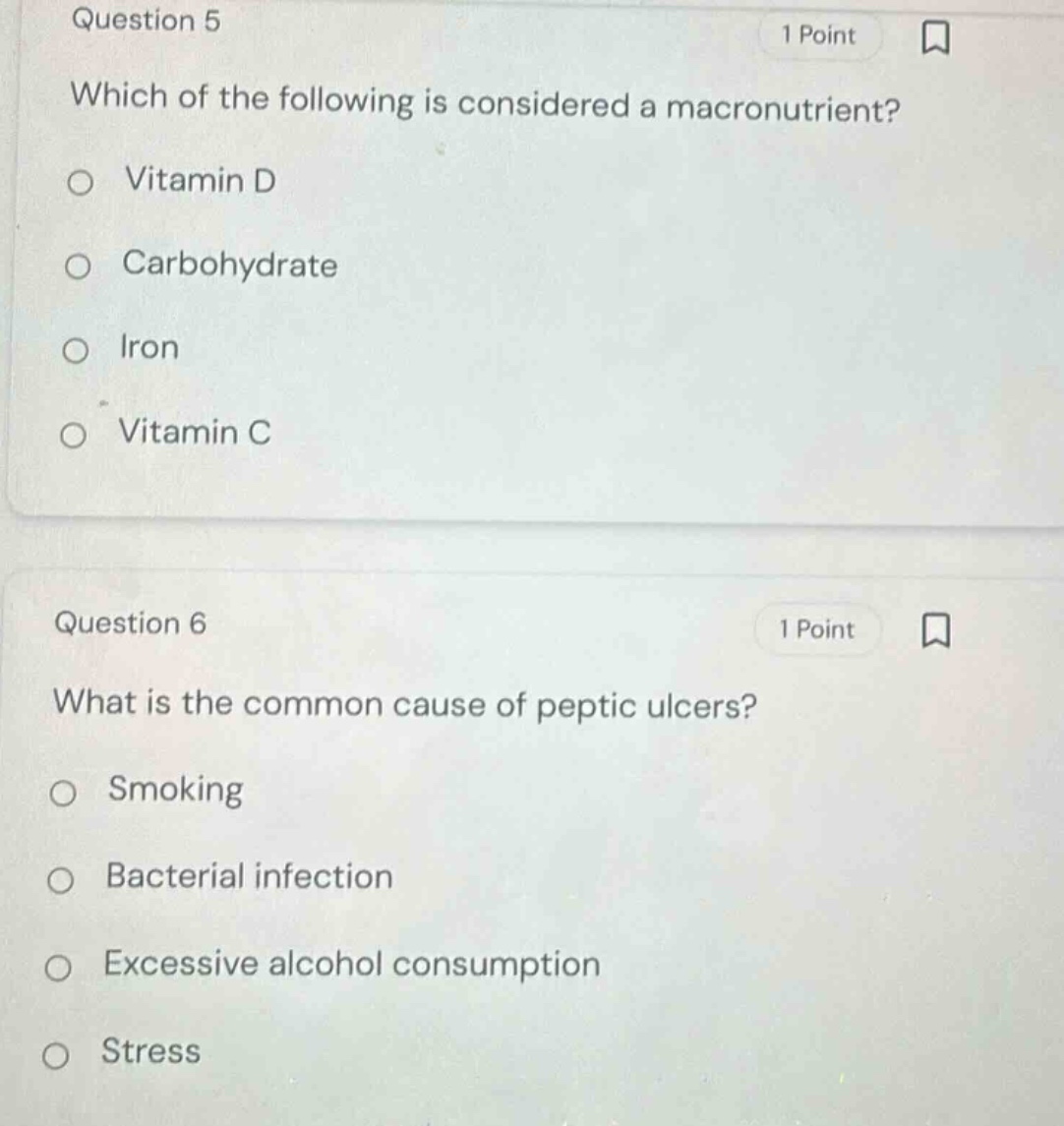
Task: Click the flag icon beside Question 5's point badge
Action: [934, 33]
